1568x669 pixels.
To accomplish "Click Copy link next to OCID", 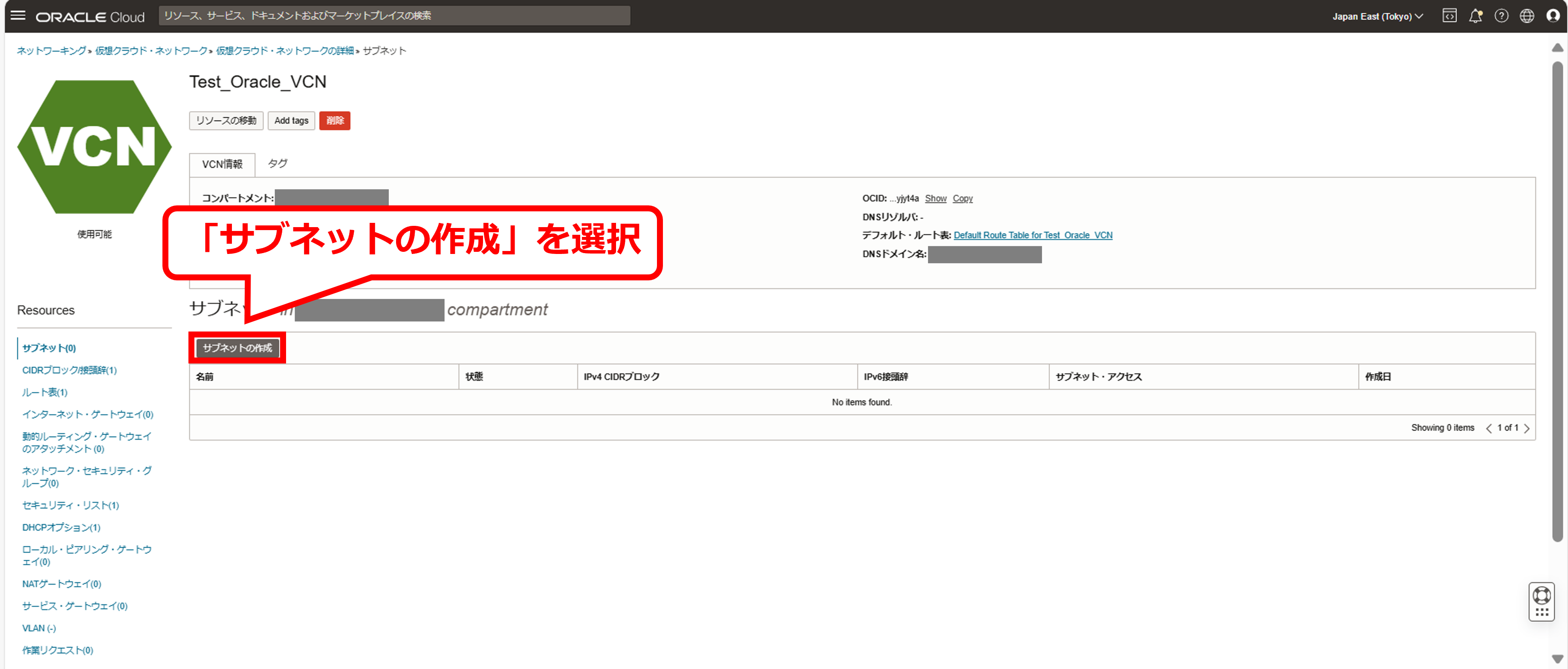I will click(962, 198).
